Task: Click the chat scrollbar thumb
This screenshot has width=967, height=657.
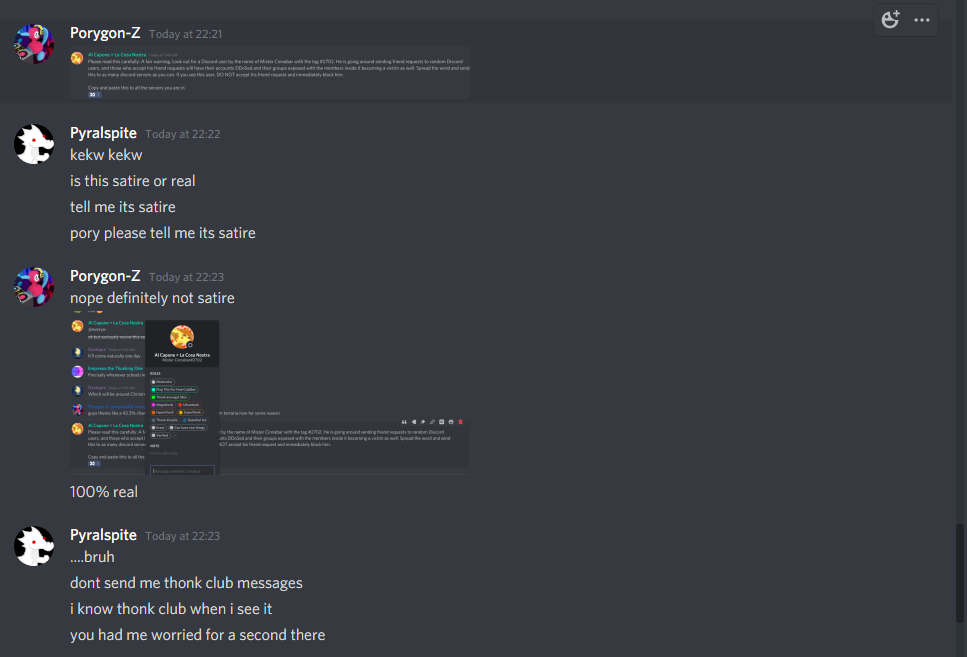Action: point(959,573)
